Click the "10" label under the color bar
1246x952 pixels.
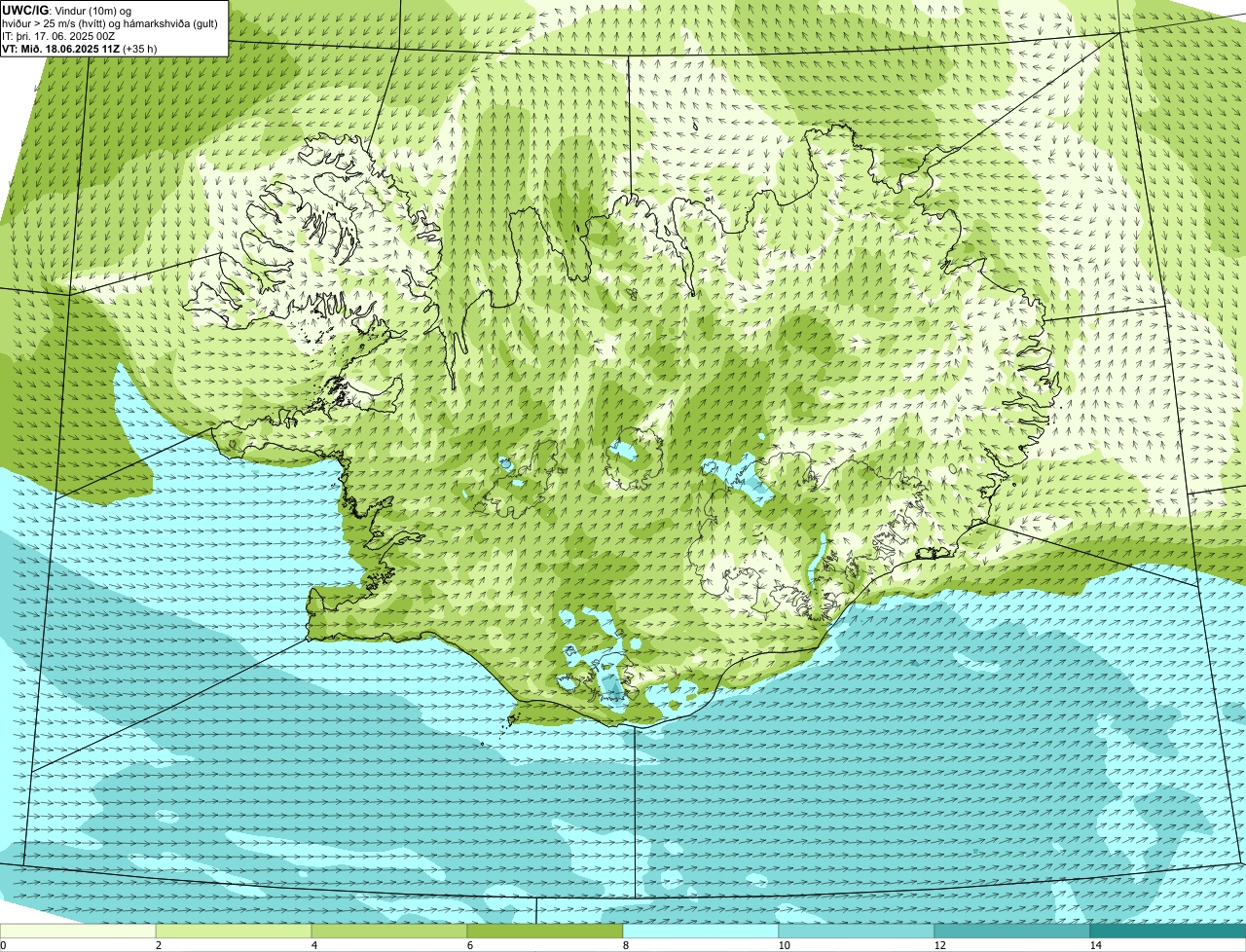tap(784, 945)
